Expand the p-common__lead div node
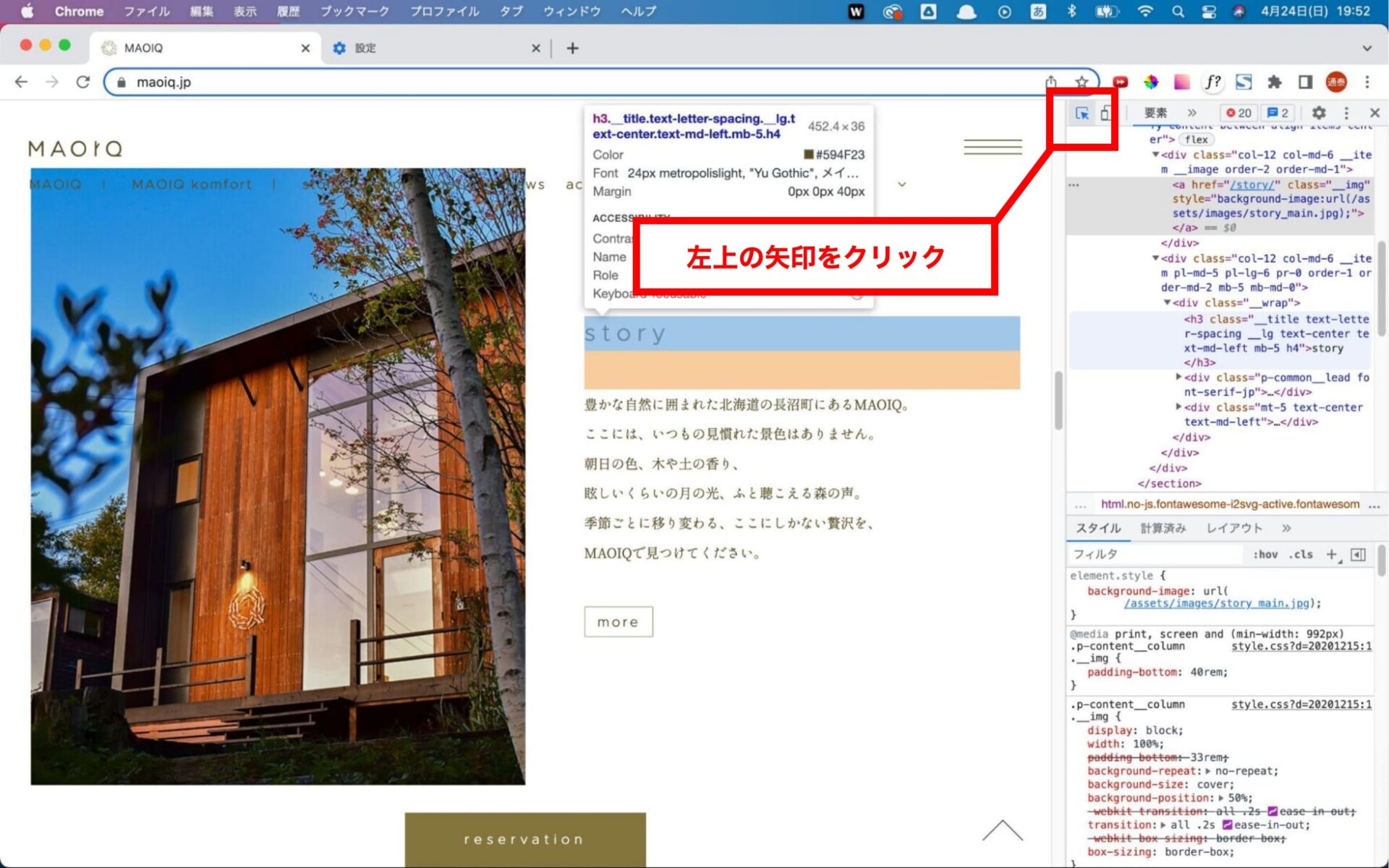The image size is (1389, 868). click(1178, 377)
